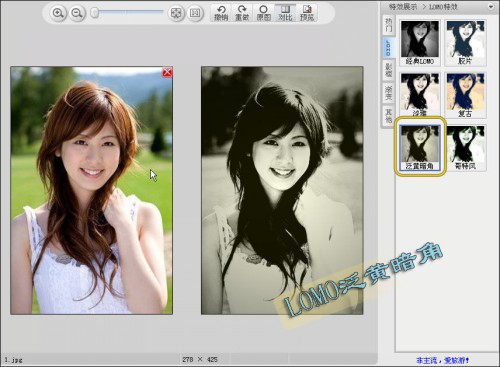Close the original photo with red X

[167, 72]
